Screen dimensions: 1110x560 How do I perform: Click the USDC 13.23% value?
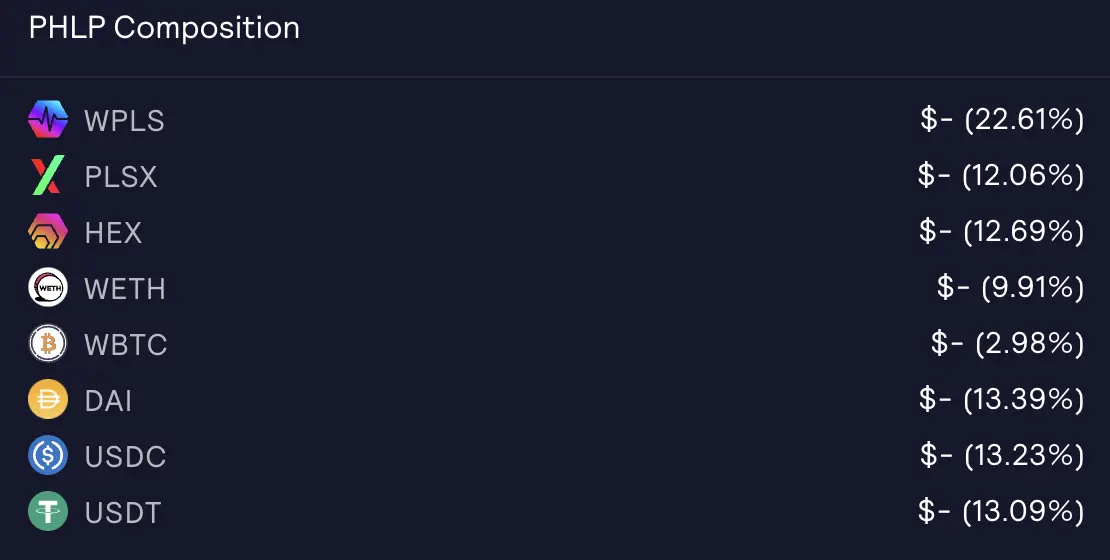1002,455
